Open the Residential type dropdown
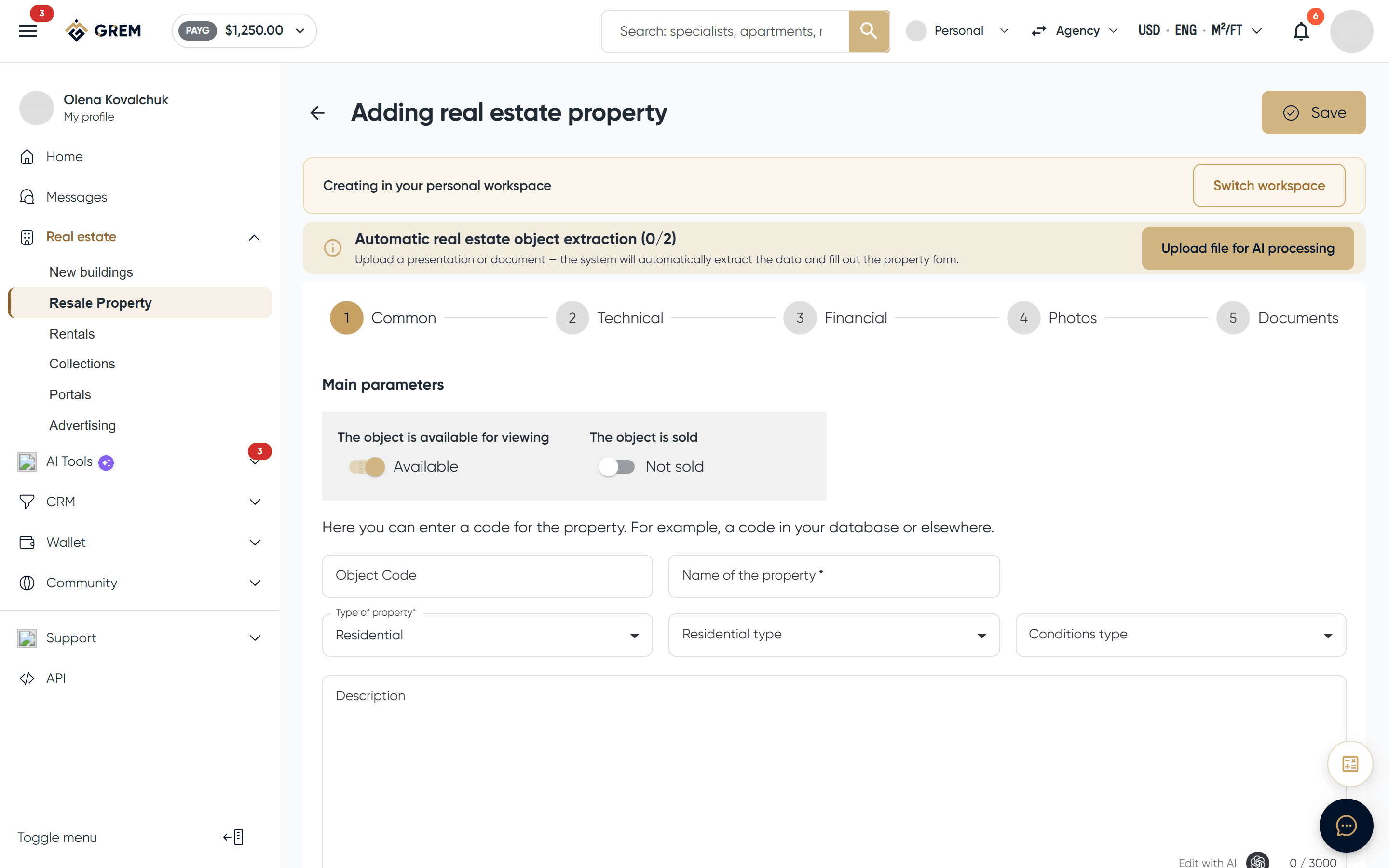Screen dimensions: 1389x868 [x=834, y=635]
